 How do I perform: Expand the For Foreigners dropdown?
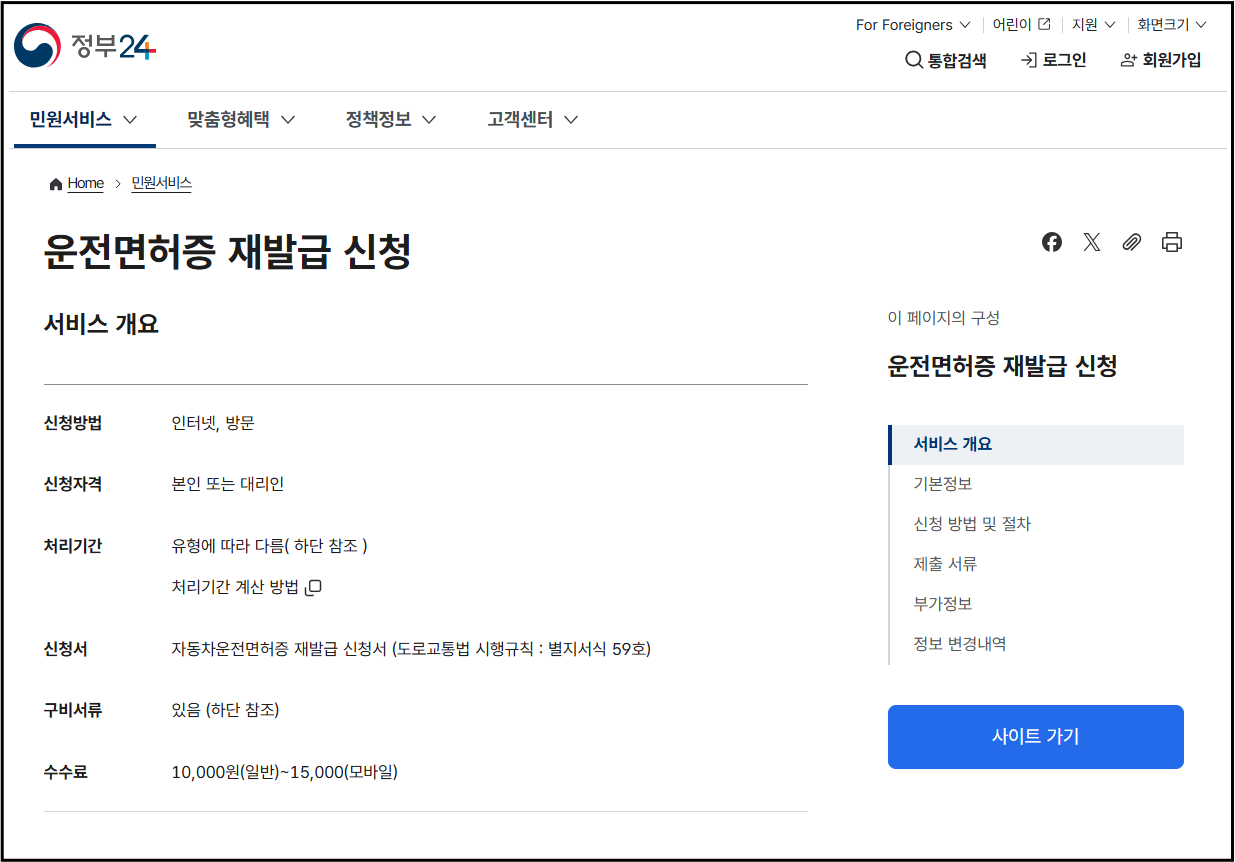click(x=911, y=24)
